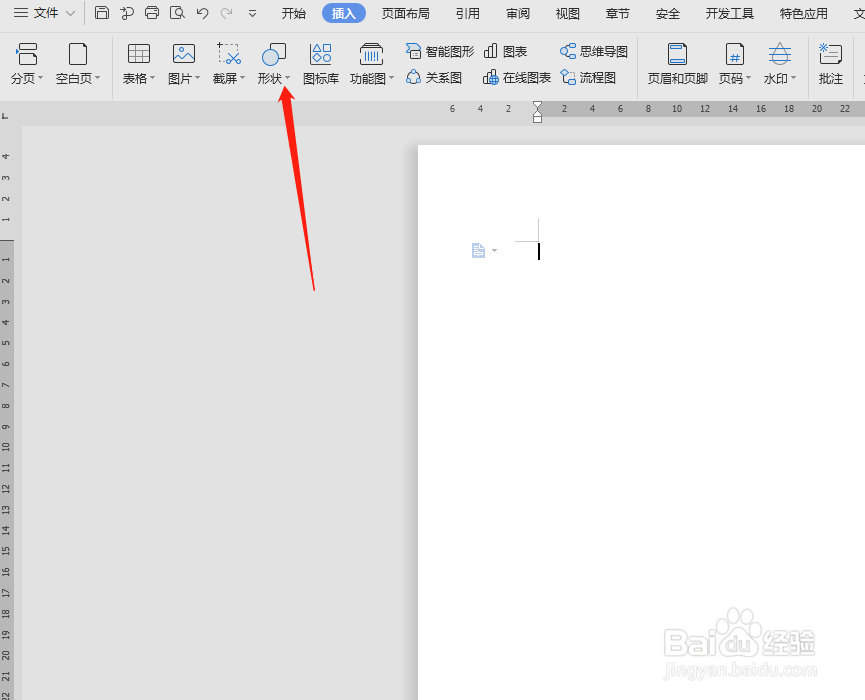Expand the 空白页 dropdown arrow
The width and height of the screenshot is (865, 700).
(98, 78)
